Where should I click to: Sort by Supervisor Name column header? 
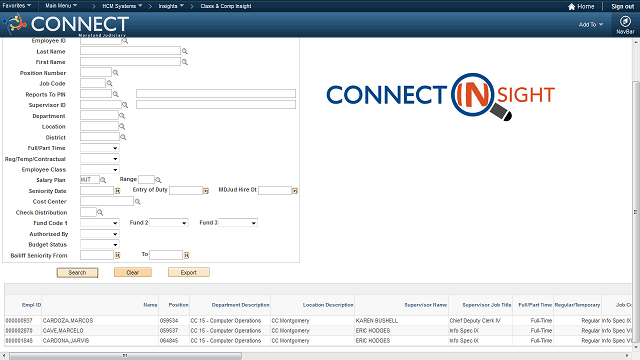click(425, 305)
